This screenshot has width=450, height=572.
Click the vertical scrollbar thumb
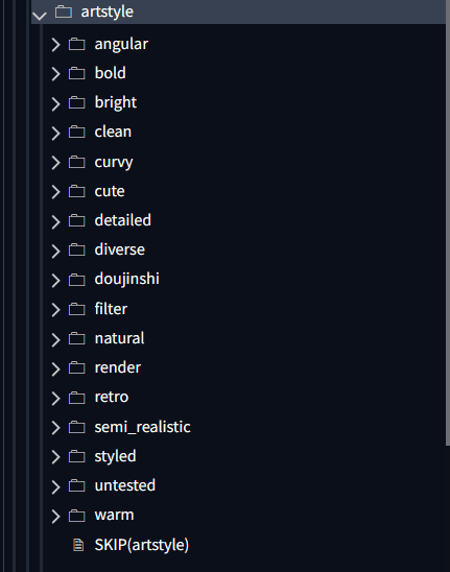click(x=448, y=223)
